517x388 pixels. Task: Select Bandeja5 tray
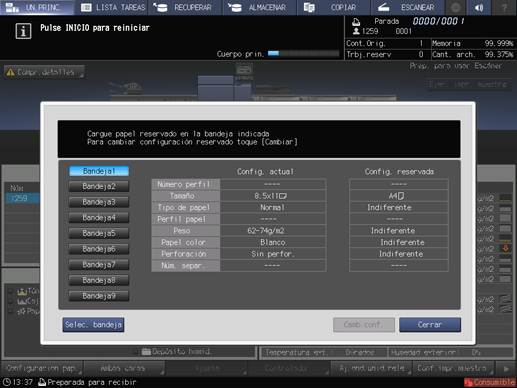point(99,233)
